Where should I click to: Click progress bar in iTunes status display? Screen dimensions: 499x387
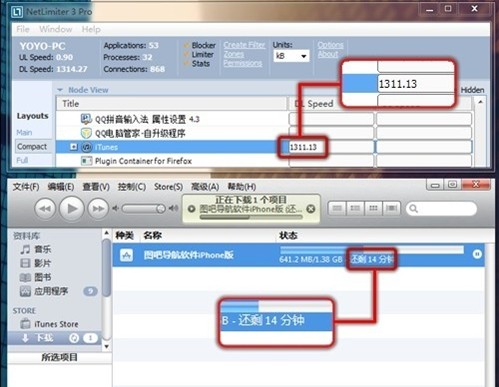(x=251, y=217)
